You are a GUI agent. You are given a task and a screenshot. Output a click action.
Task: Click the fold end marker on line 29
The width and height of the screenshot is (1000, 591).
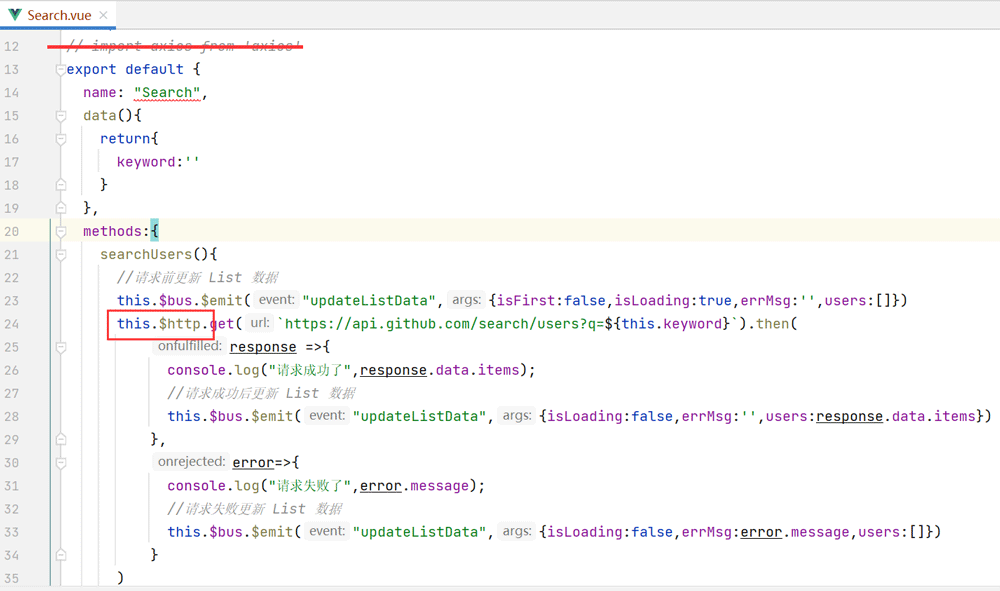click(x=61, y=439)
